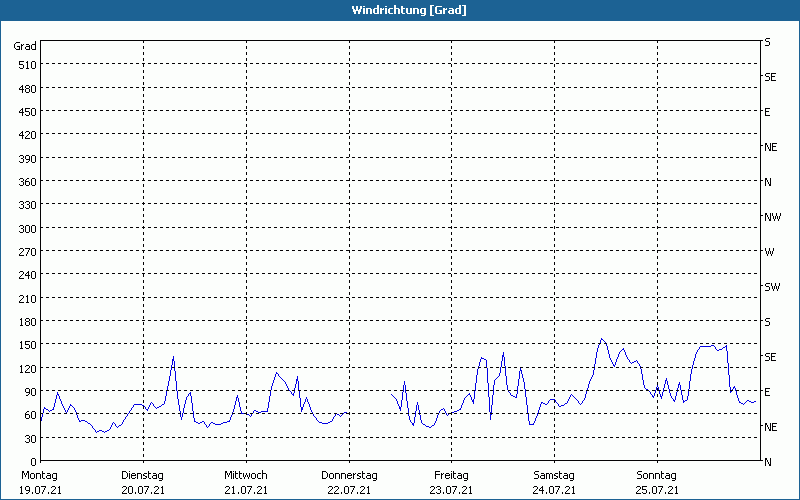This screenshot has width=800, height=500.
Task: Pick the date 22.07.21
Action: pos(349,491)
